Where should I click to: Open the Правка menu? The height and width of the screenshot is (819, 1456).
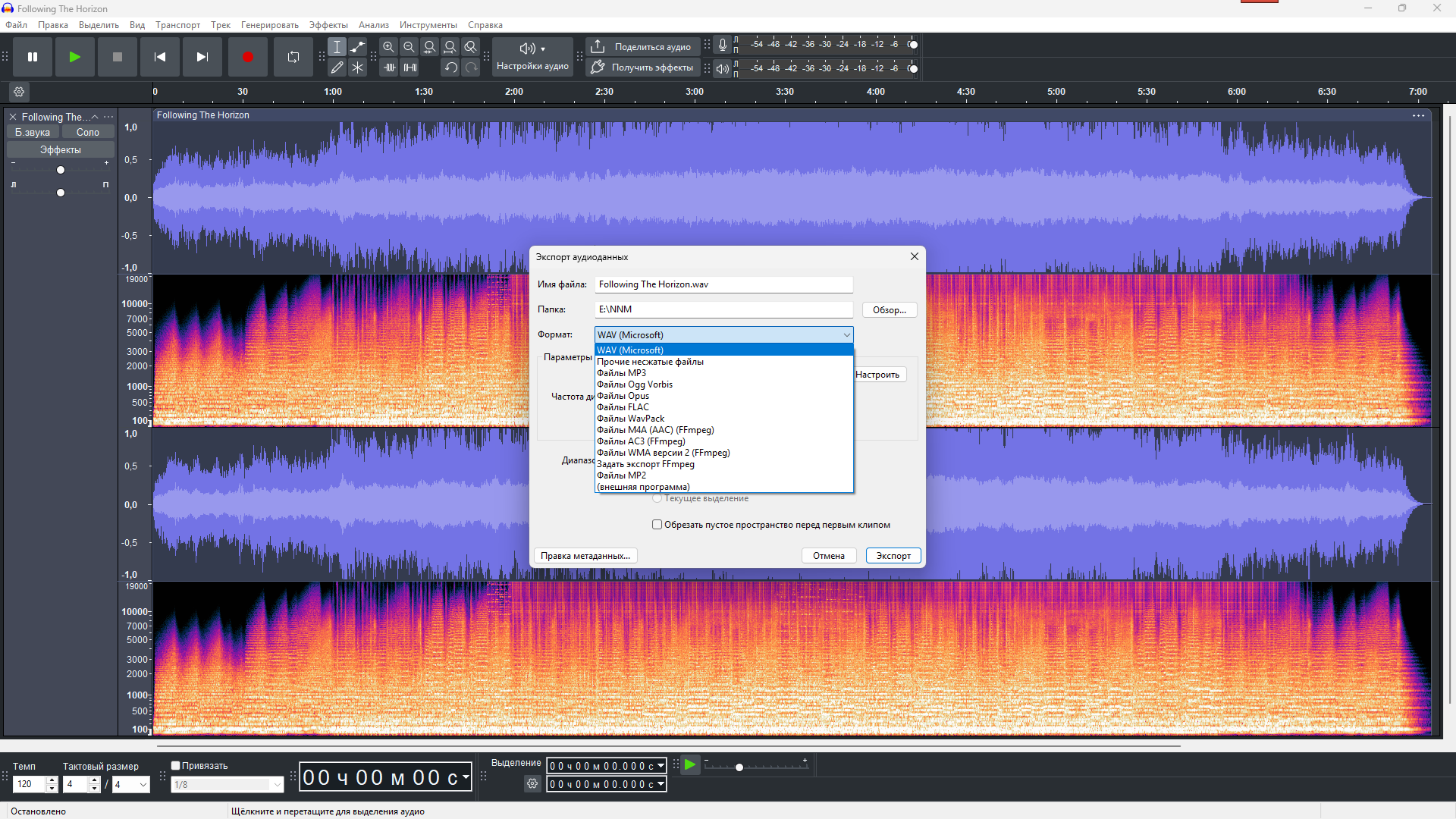53,25
